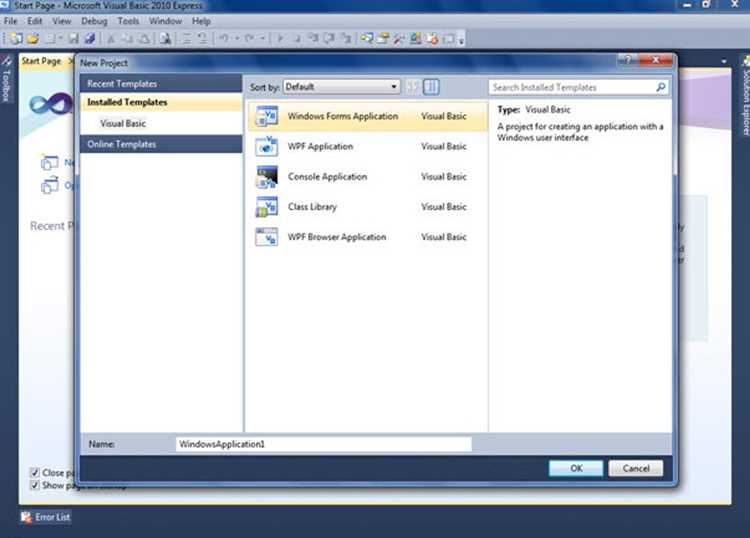The image size is (750, 538).
Task: Open the Solution Explorer side tab
Action: pyautogui.click(x=745, y=96)
